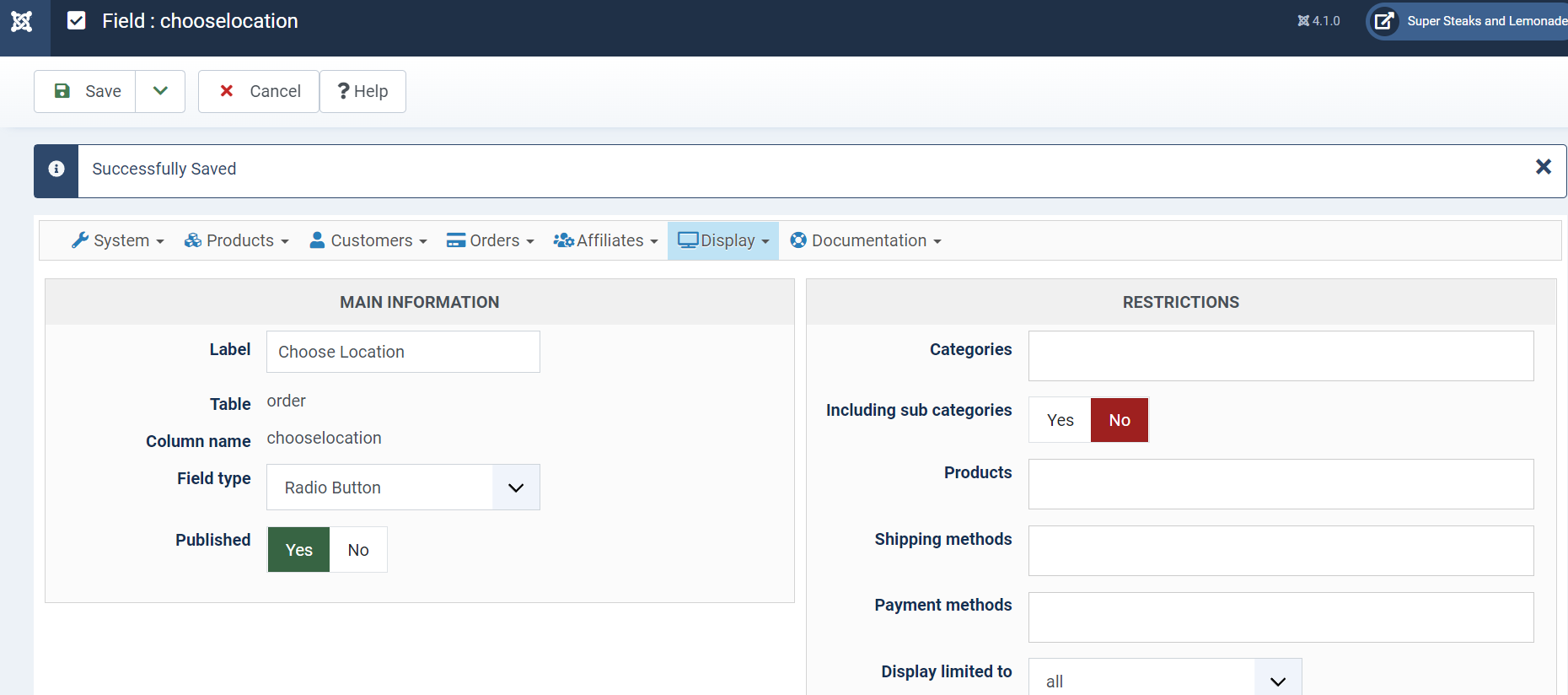Click the Label input field
The width and height of the screenshot is (1568, 695).
click(x=403, y=352)
